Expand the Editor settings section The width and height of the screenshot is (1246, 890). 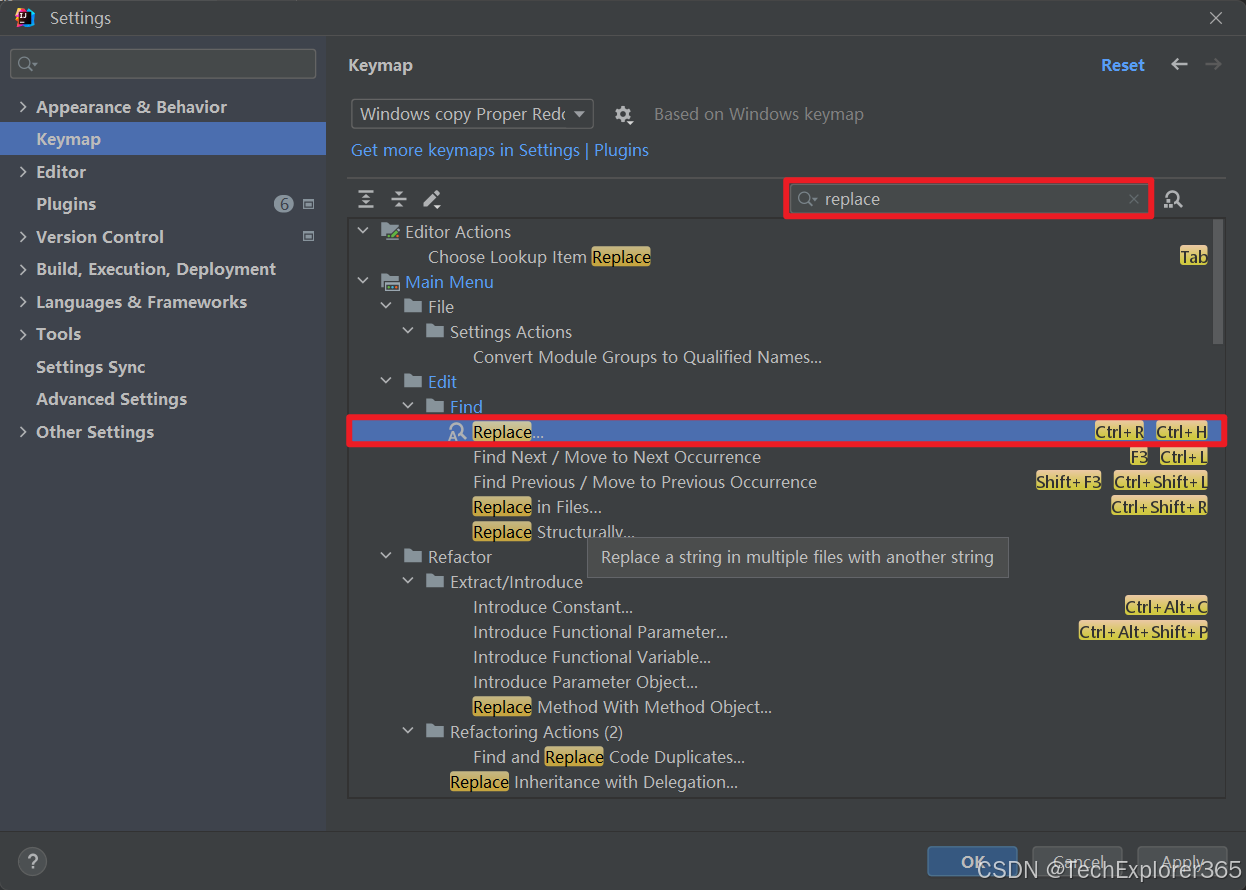[x=23, y=172]
